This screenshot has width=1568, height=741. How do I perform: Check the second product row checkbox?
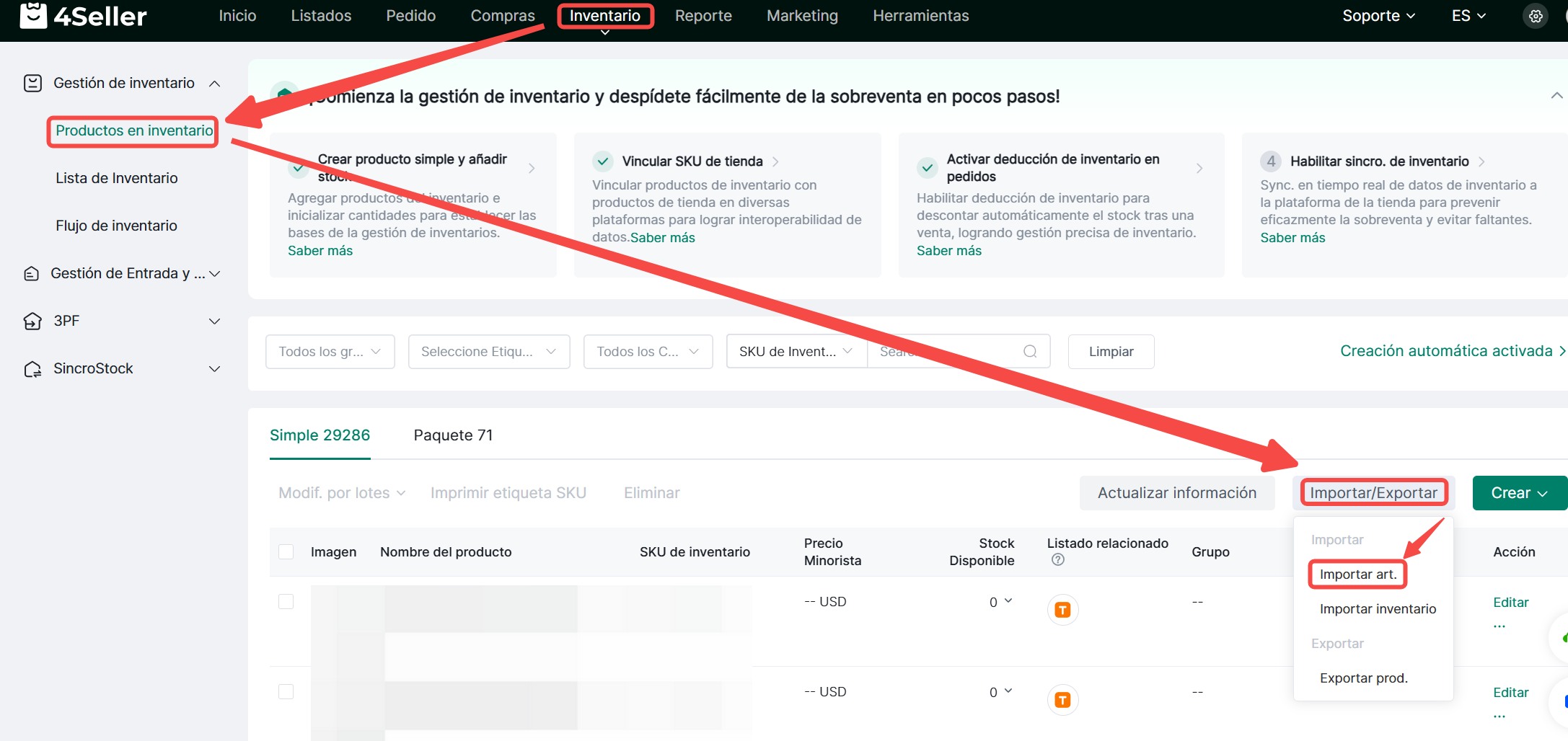(x=286, y=692)
